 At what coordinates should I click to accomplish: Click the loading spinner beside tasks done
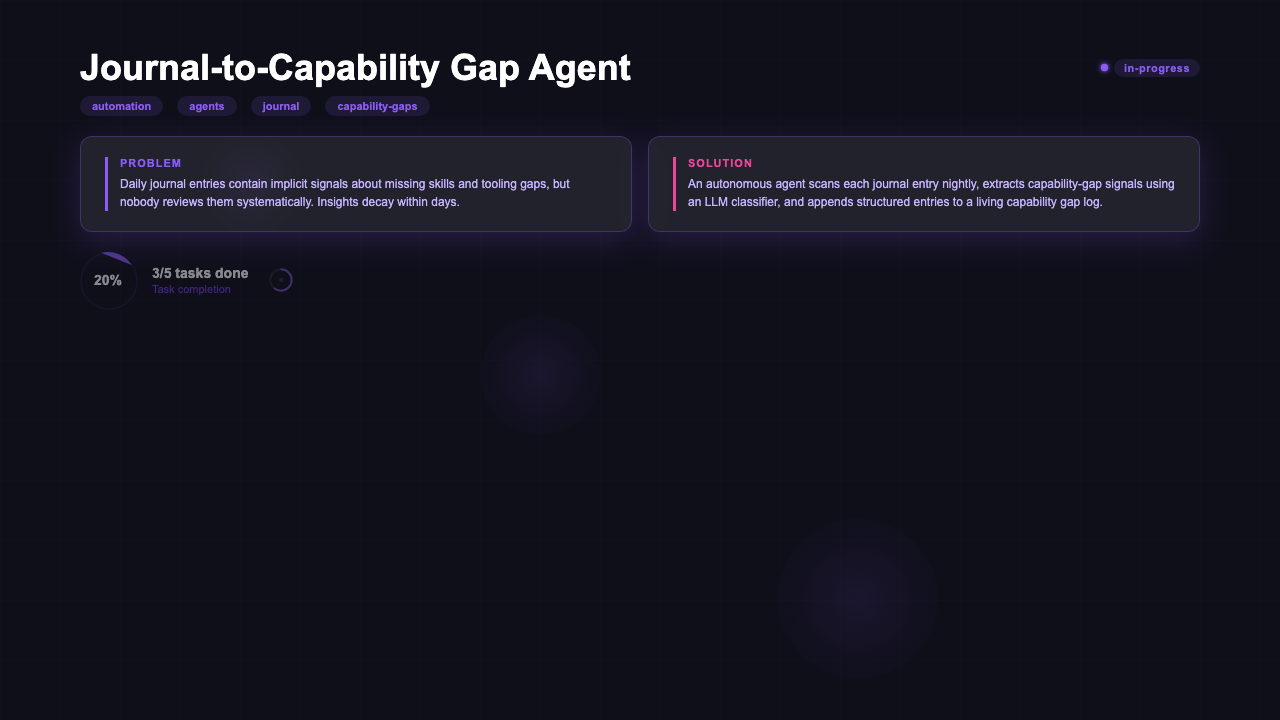pyautogui.click(x=281, y=280)
